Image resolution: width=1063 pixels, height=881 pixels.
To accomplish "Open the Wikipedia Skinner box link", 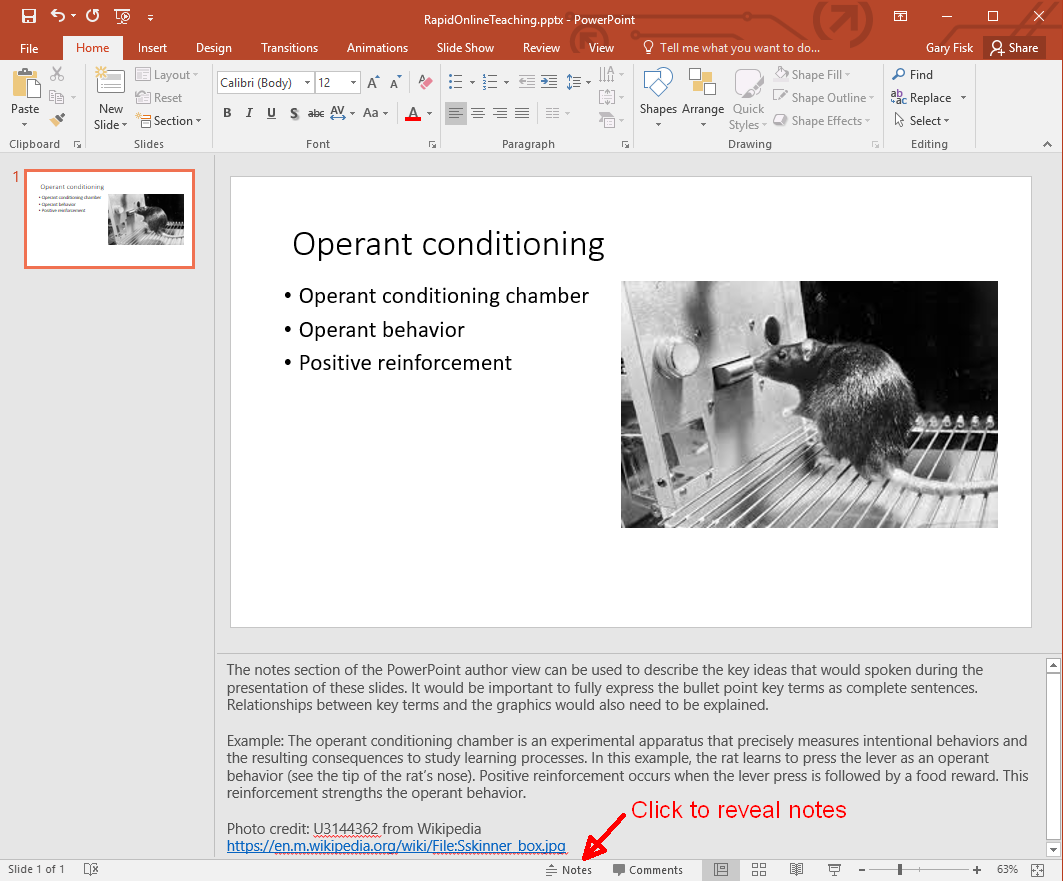I will click(x=395, y=846).
